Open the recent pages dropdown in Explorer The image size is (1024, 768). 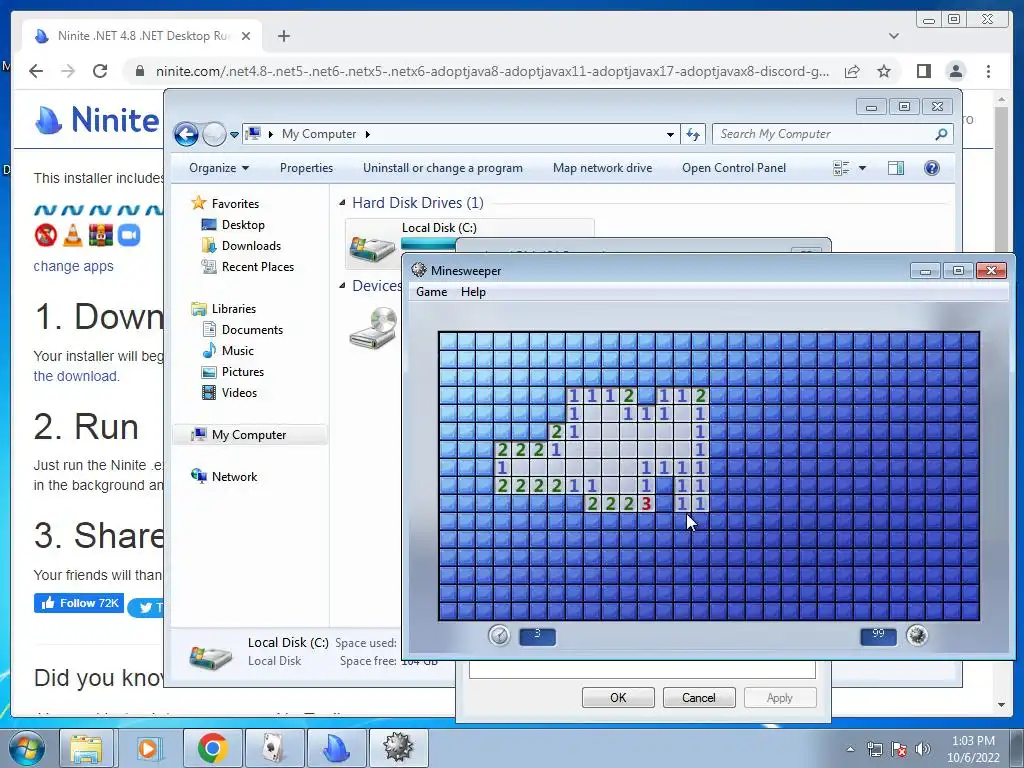pyautogui.click(x=234, y=135)
